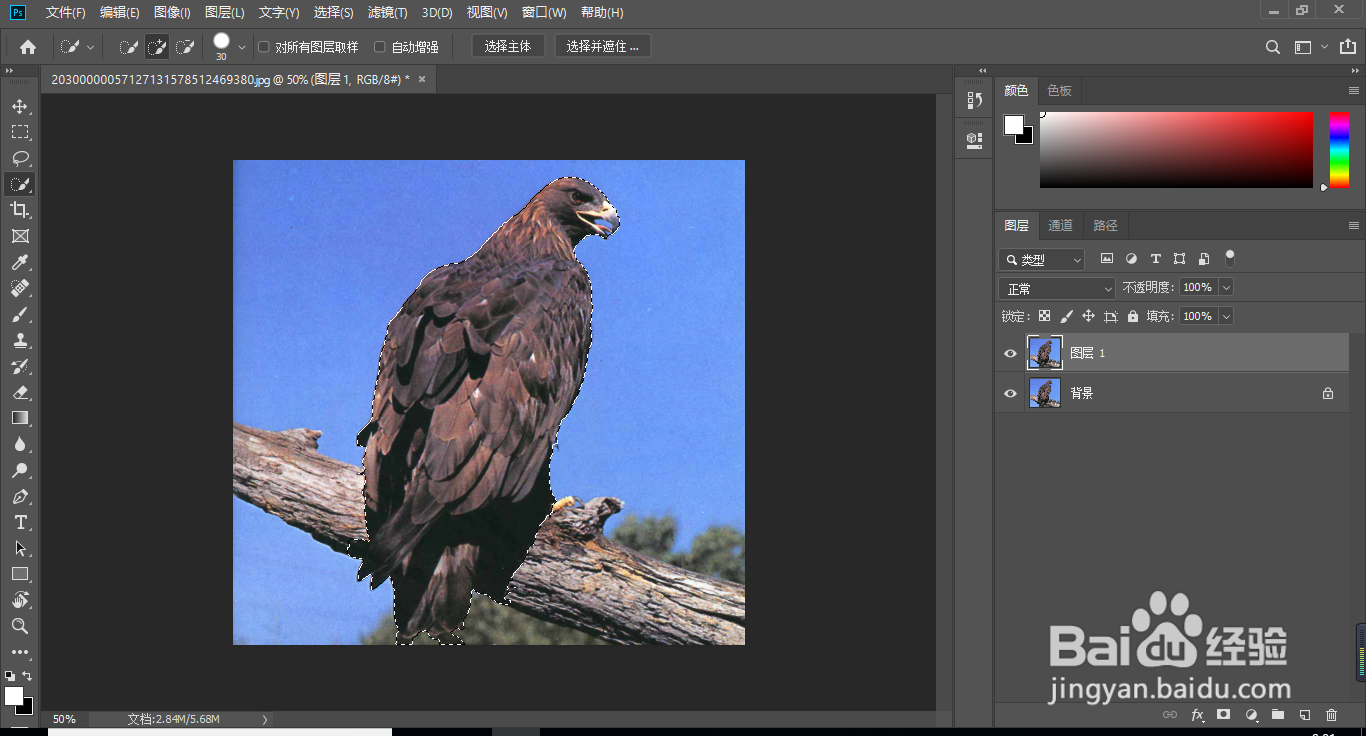Choose Subtract from Selection mode icon
The width and height of the screenshot is (1366, 736).
click(x=185, y=47)
